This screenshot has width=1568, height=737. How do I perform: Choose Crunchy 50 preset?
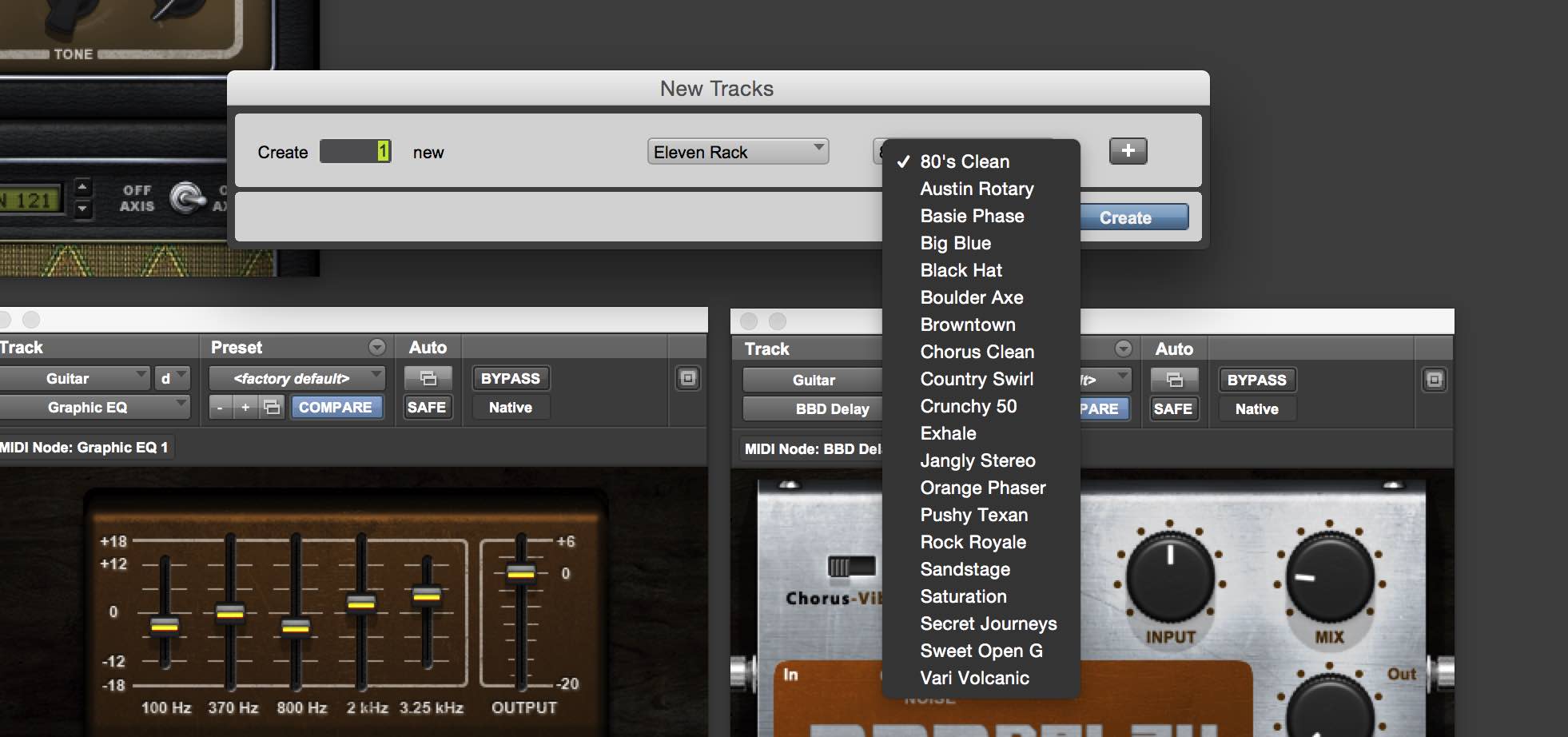tap(981, 406)
